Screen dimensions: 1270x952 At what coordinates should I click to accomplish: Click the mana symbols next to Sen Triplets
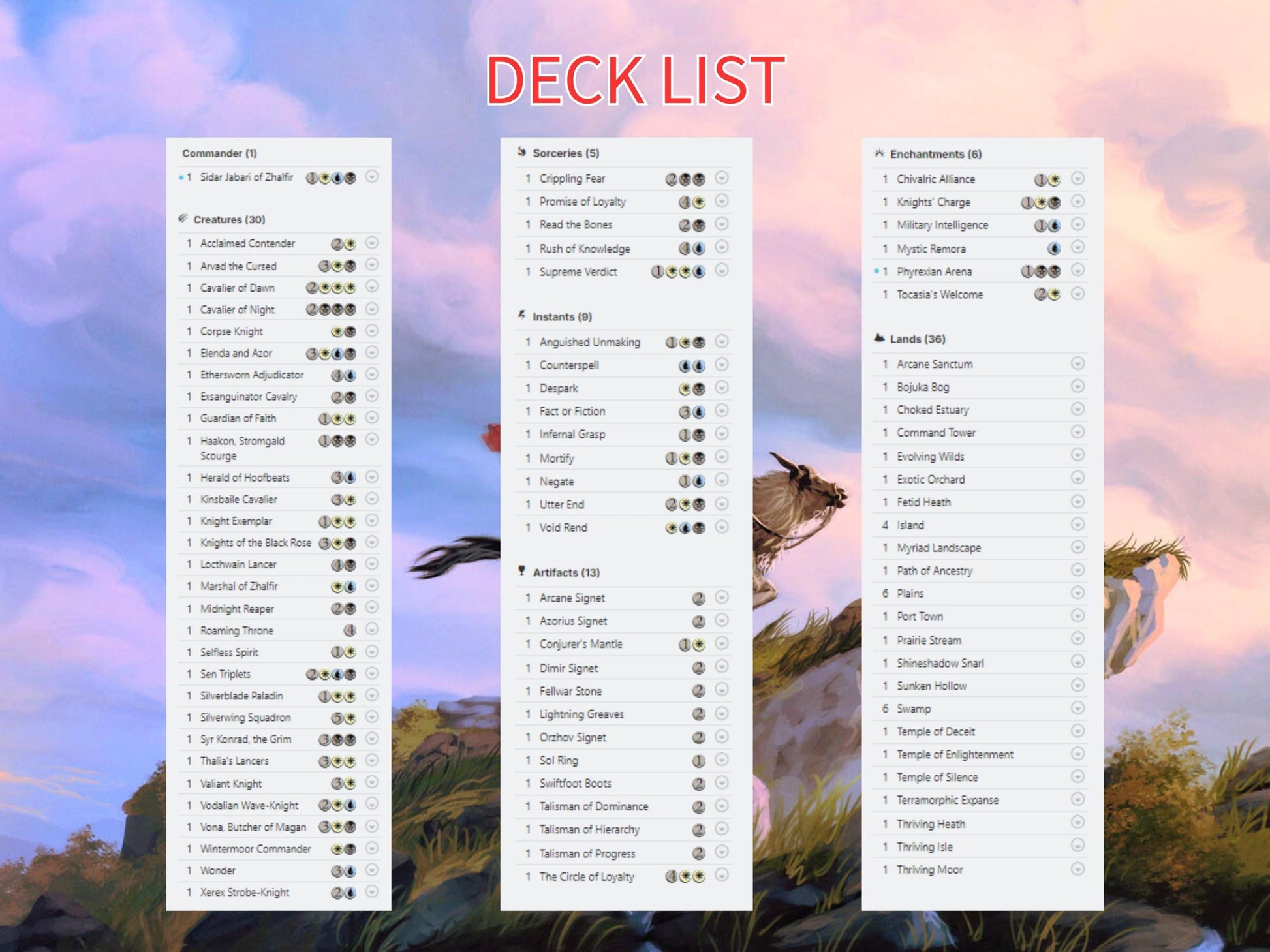(x=331, y=674)
